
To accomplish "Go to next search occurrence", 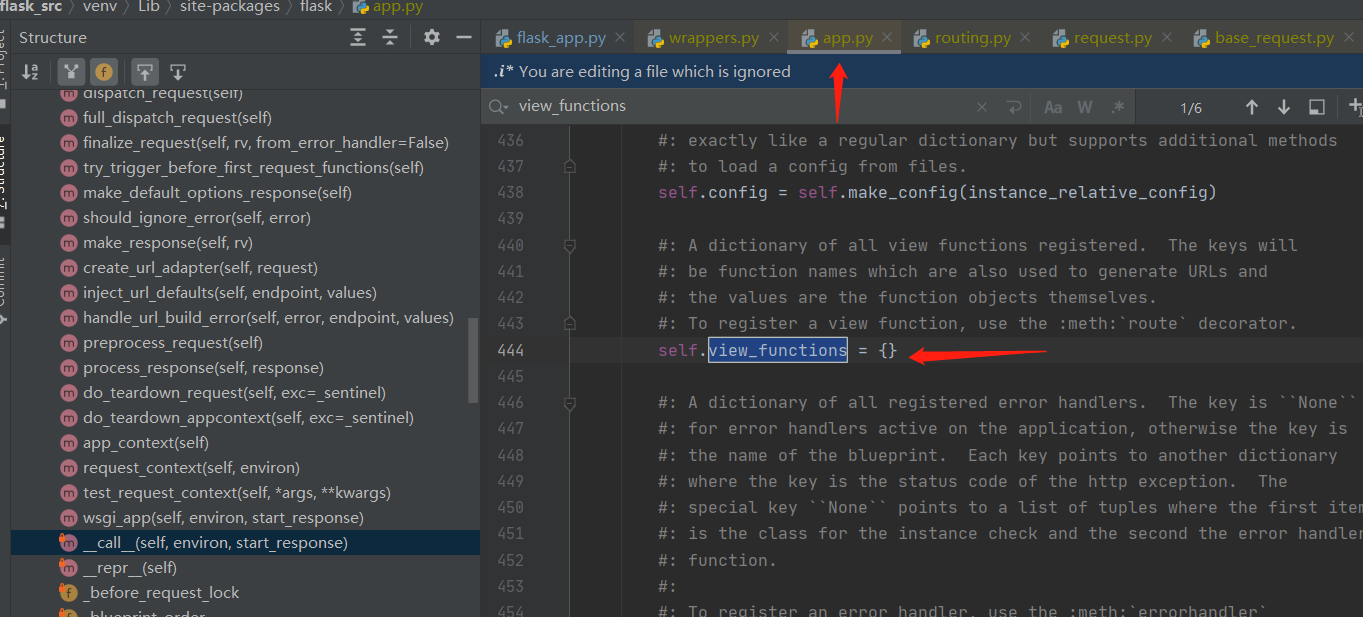I will tap(1284, 107).
